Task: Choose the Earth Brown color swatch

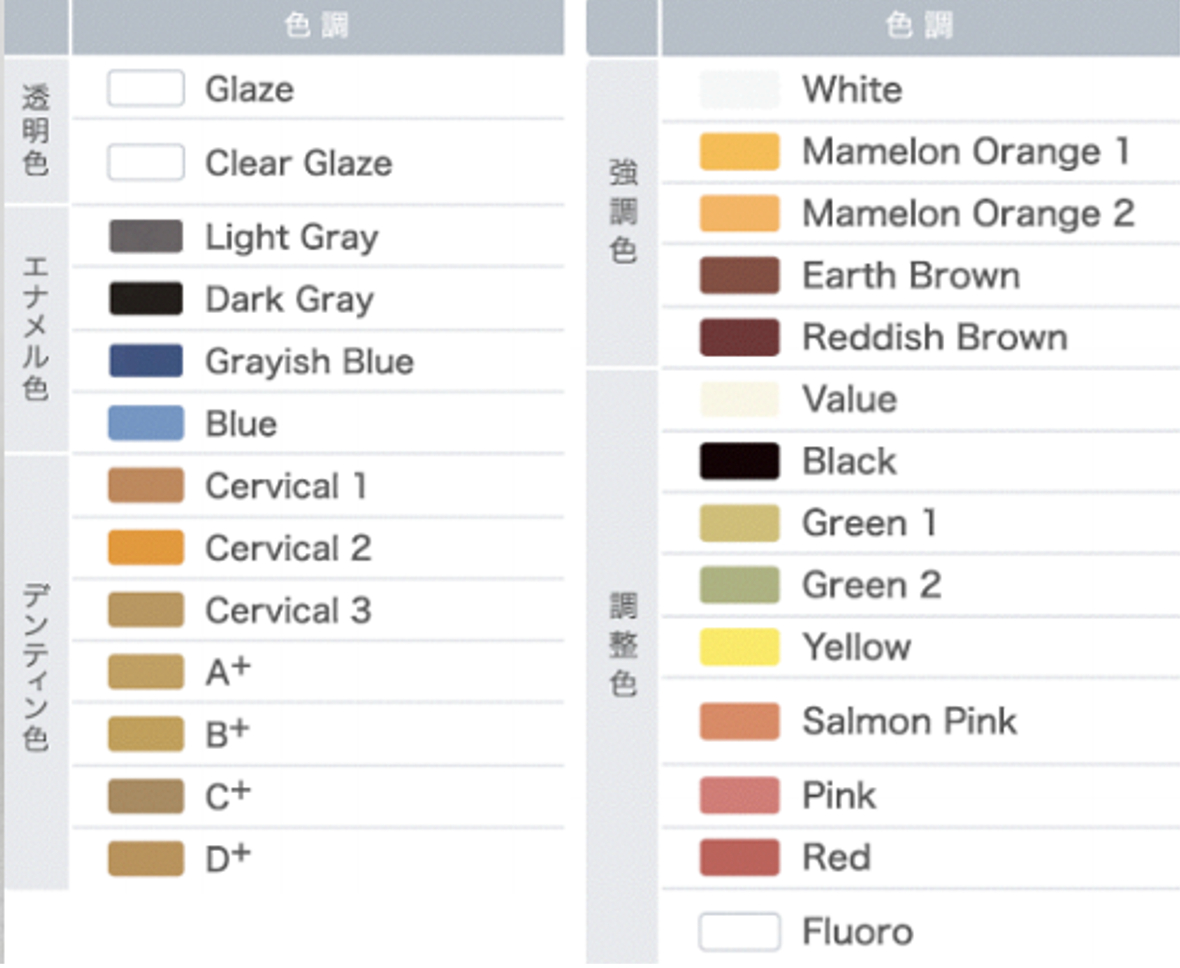Action: [x=739, y=275]
